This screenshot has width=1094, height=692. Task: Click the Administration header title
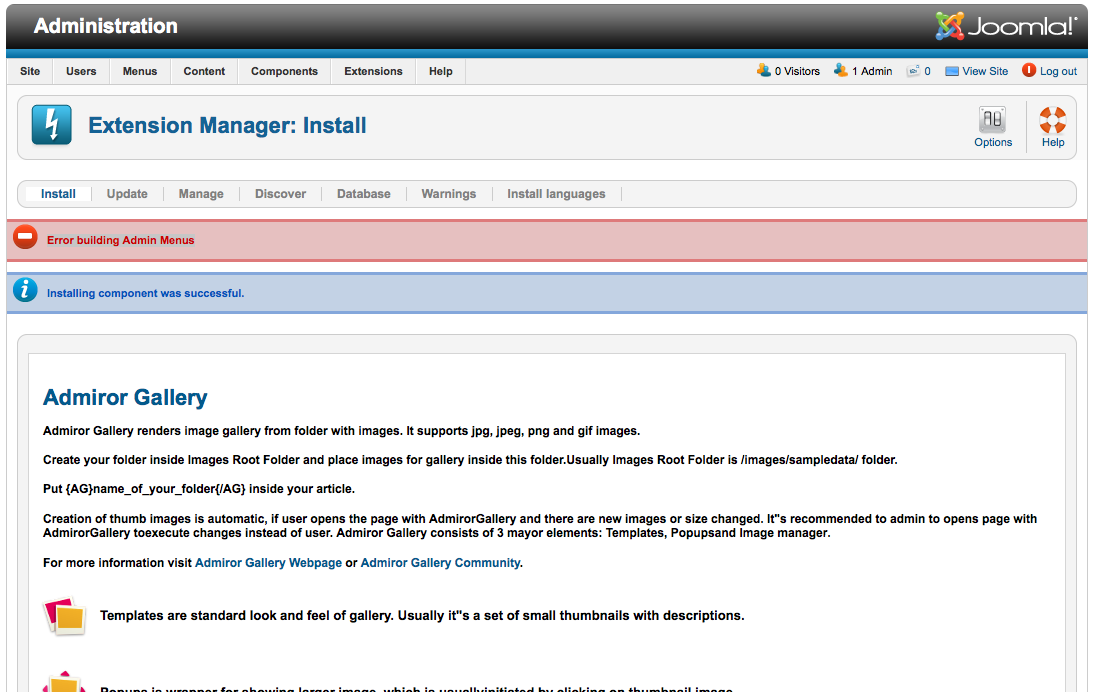pos(105,26)
